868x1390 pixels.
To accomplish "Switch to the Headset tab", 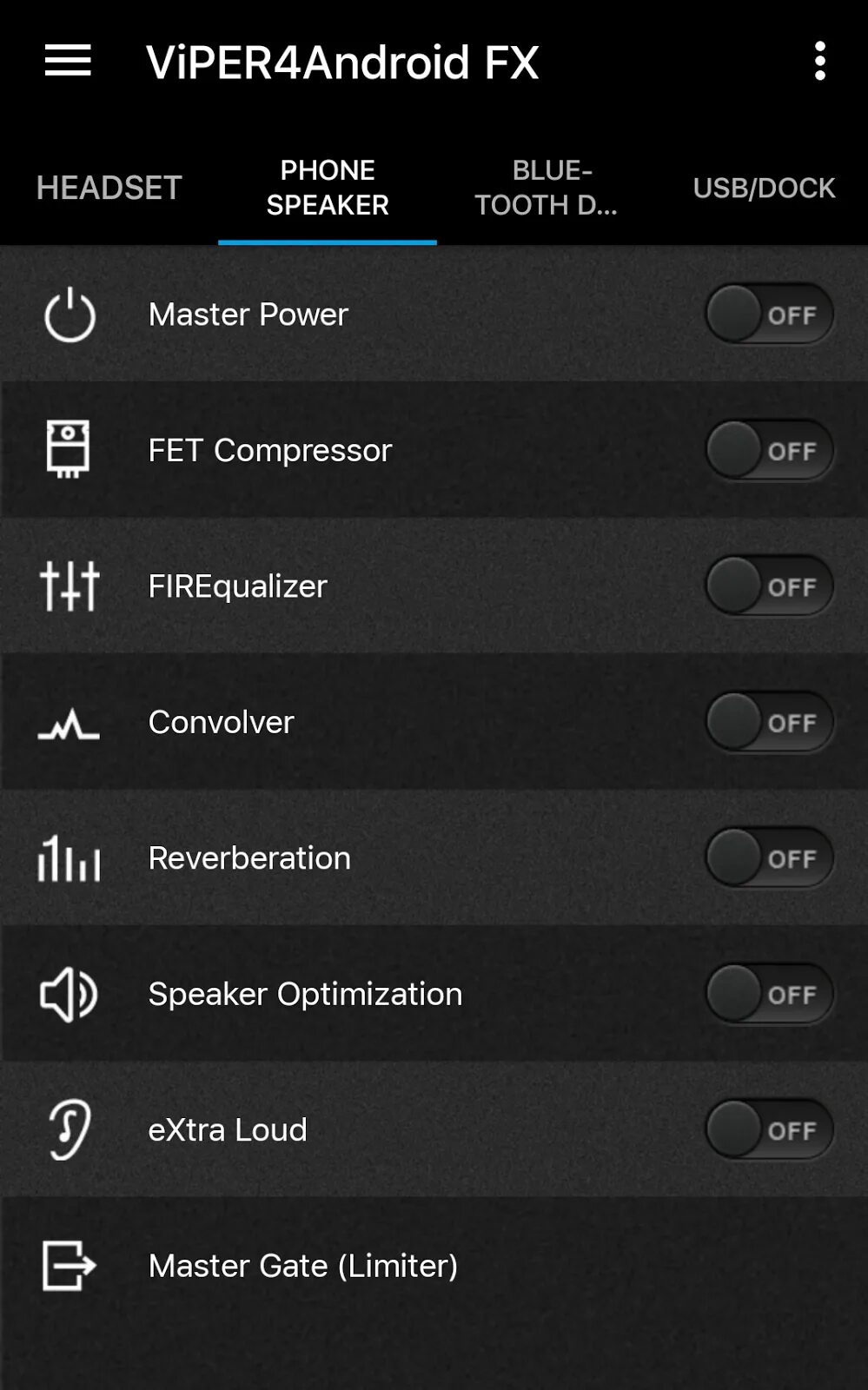I will [109, 188].
